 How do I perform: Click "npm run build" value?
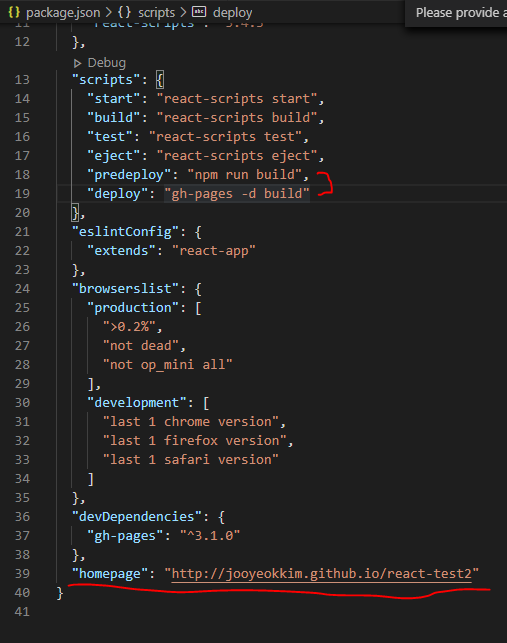244,175
